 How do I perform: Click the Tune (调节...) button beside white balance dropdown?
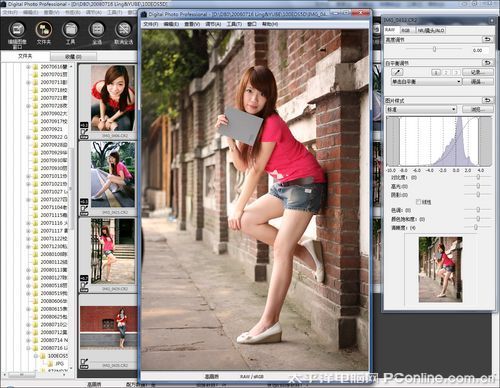point(478,82)
